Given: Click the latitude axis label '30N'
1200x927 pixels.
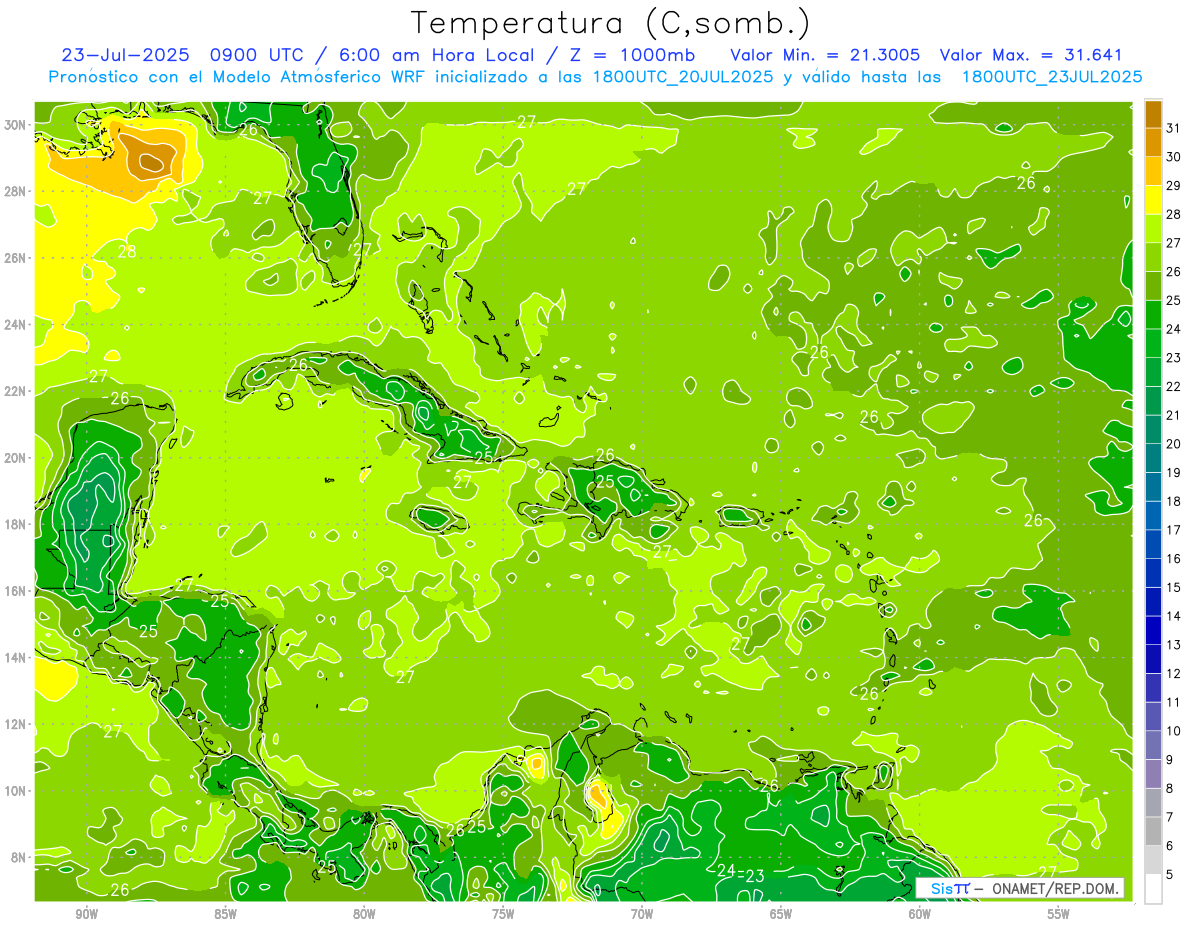Looking at the screenshot, I should click(16, 125).
